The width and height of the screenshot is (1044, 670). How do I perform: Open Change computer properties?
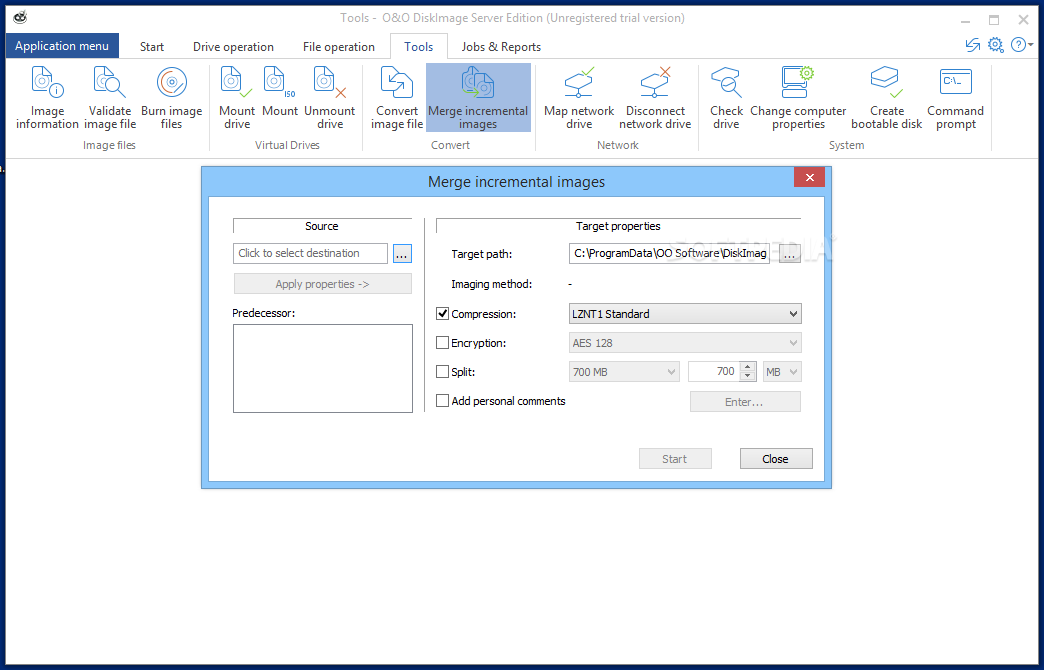click(x=798, y=98)
